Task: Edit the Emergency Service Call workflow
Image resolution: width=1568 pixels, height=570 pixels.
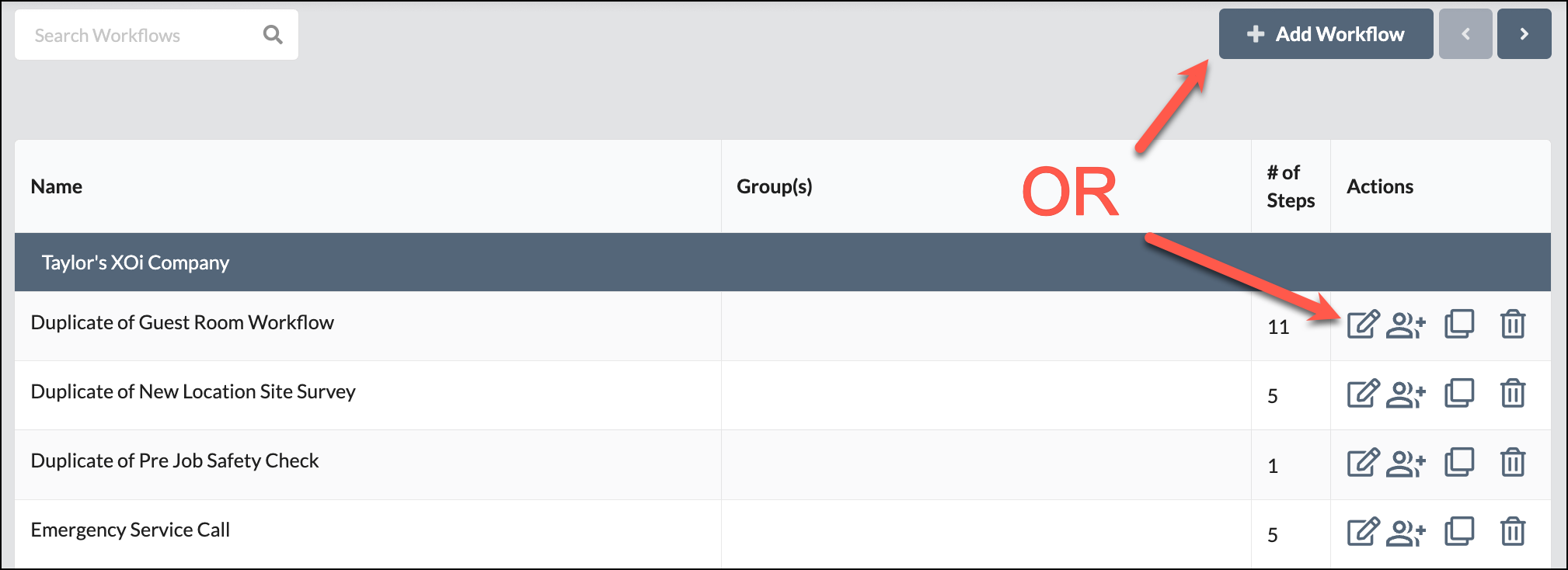Action: 1362,532
